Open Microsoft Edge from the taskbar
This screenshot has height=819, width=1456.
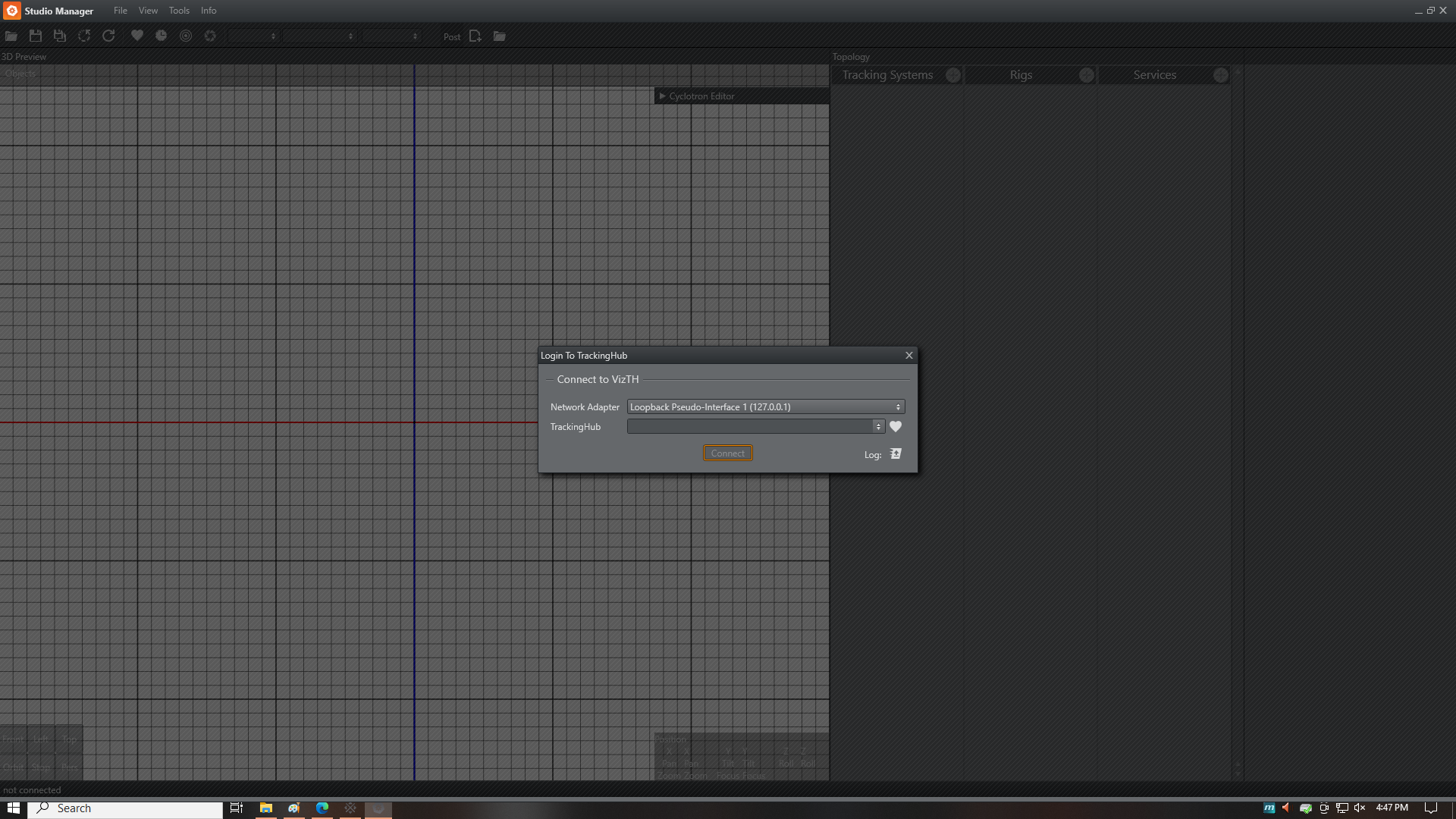(322, 808)
